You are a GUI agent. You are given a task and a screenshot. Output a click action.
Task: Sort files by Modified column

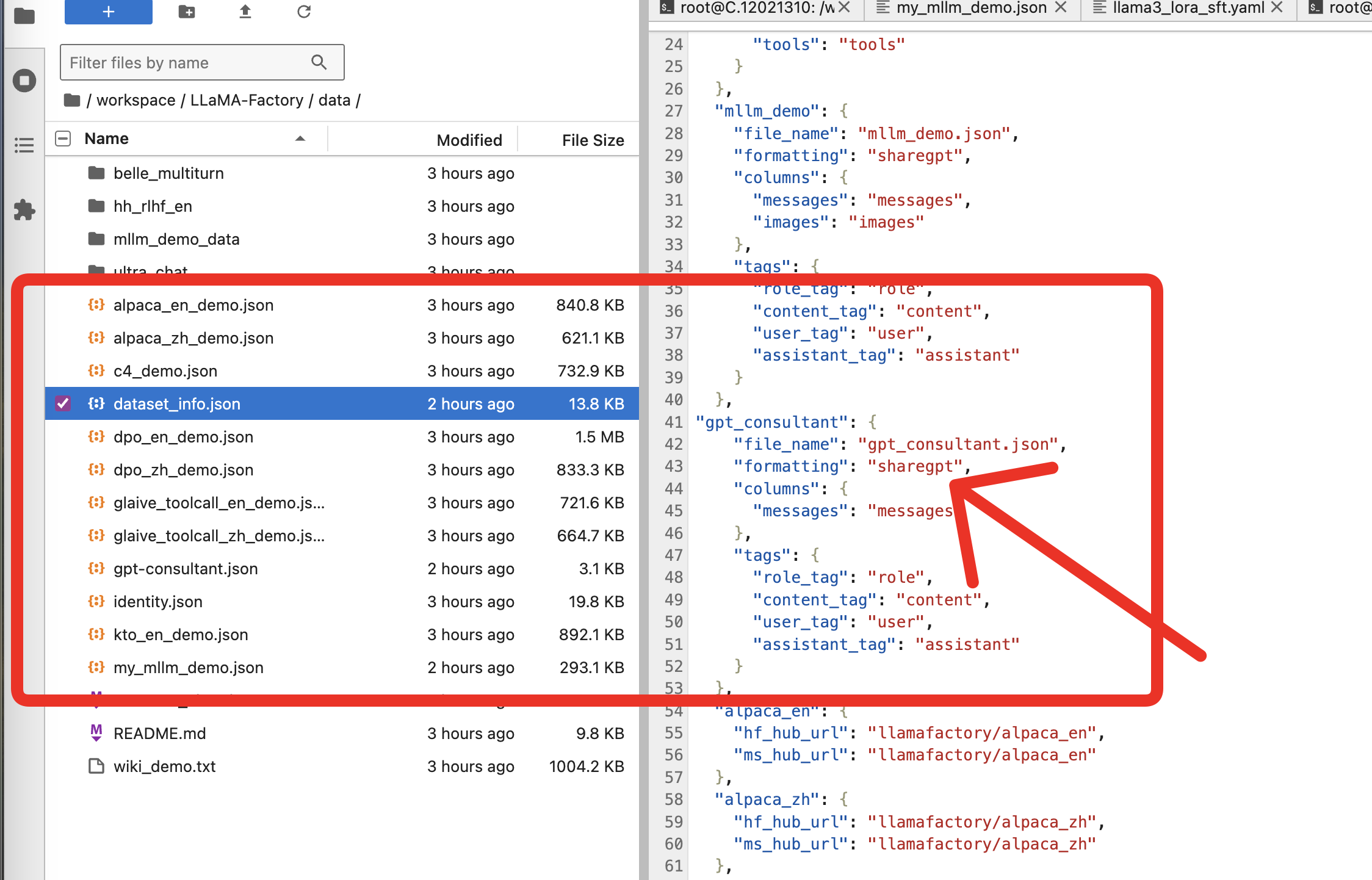pyautogui.click(x=469, y=140)
